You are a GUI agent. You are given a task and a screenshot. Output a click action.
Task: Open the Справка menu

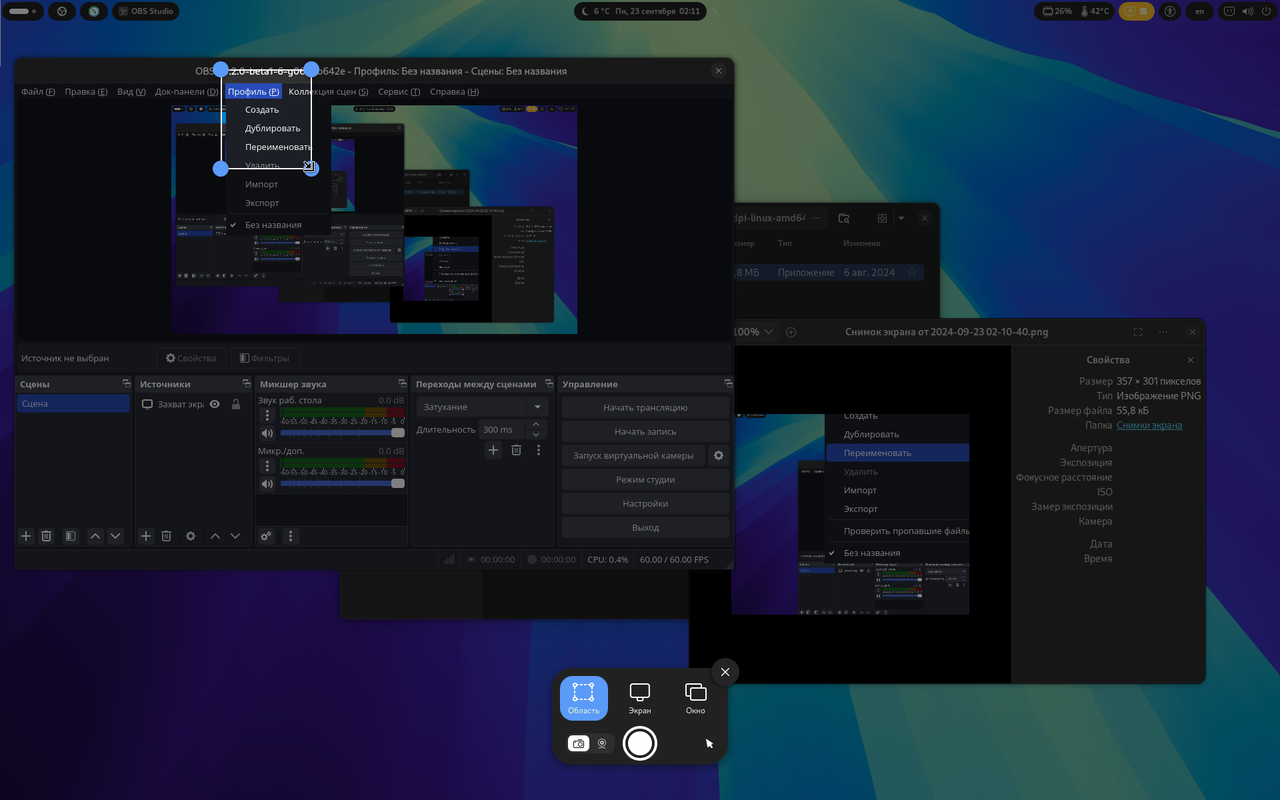point(454,92)
